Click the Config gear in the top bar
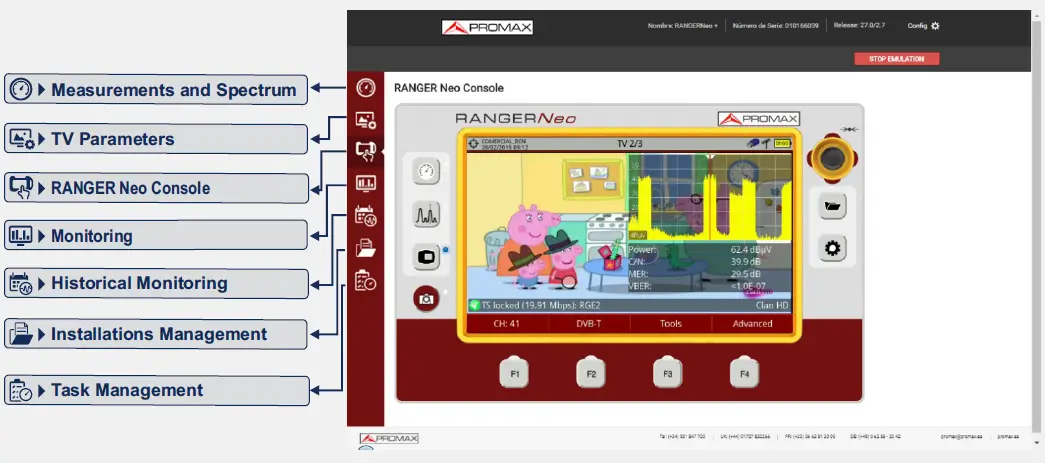1045x463 pixels. [x=935, y=26]
